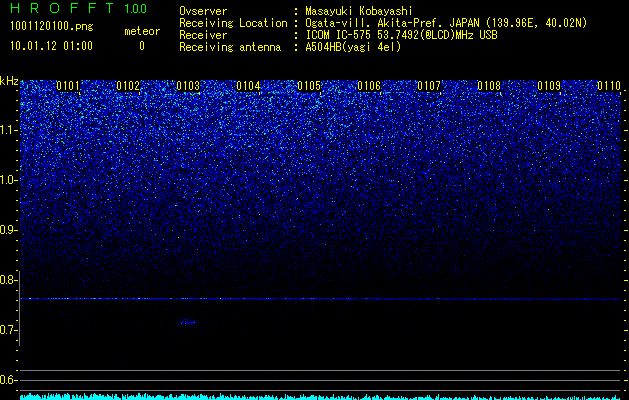629x400 pixels.
Task: Click the cyan signal level graph at bottom
Action: coord(320,397)
